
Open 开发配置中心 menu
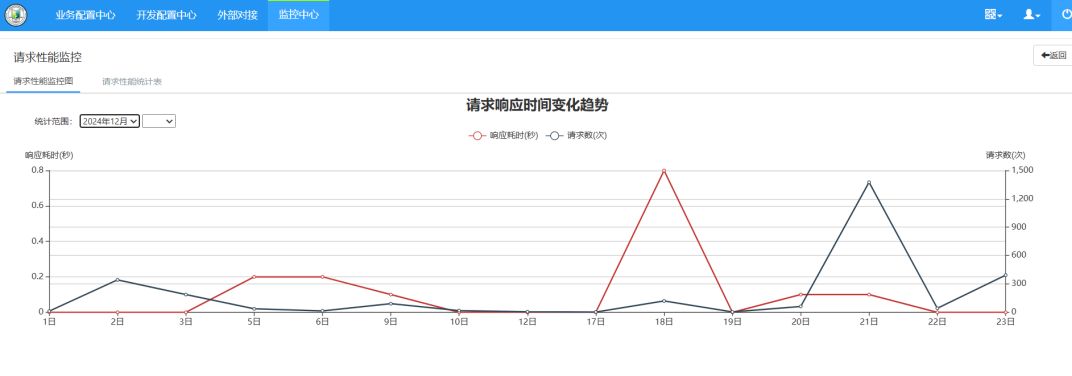click(x=166, y=15)
